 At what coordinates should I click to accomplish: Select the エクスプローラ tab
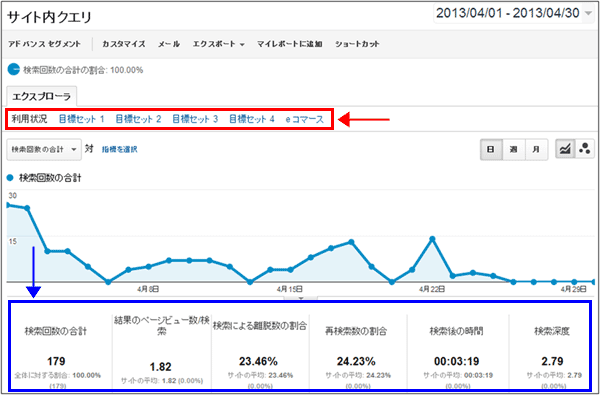click(42, 97)
